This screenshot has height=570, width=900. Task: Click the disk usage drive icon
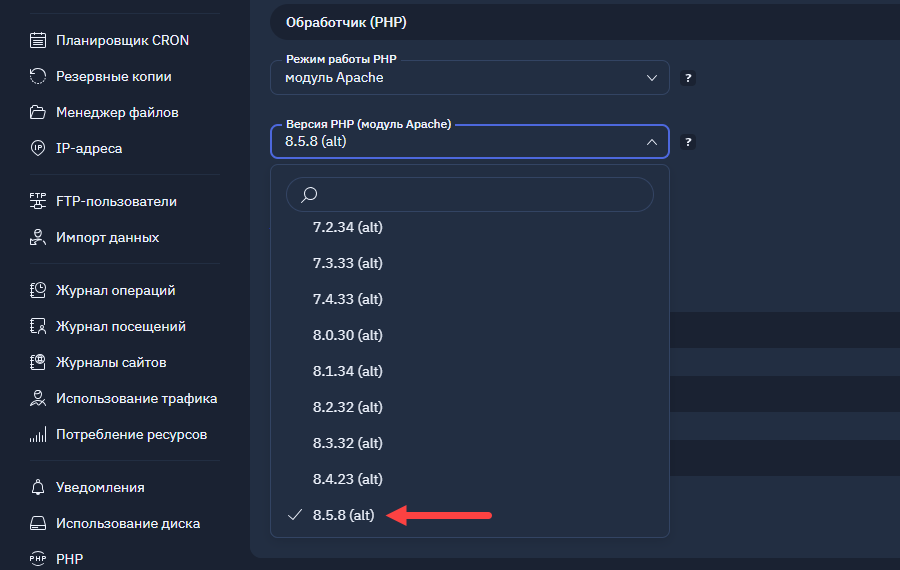[38, 524]
